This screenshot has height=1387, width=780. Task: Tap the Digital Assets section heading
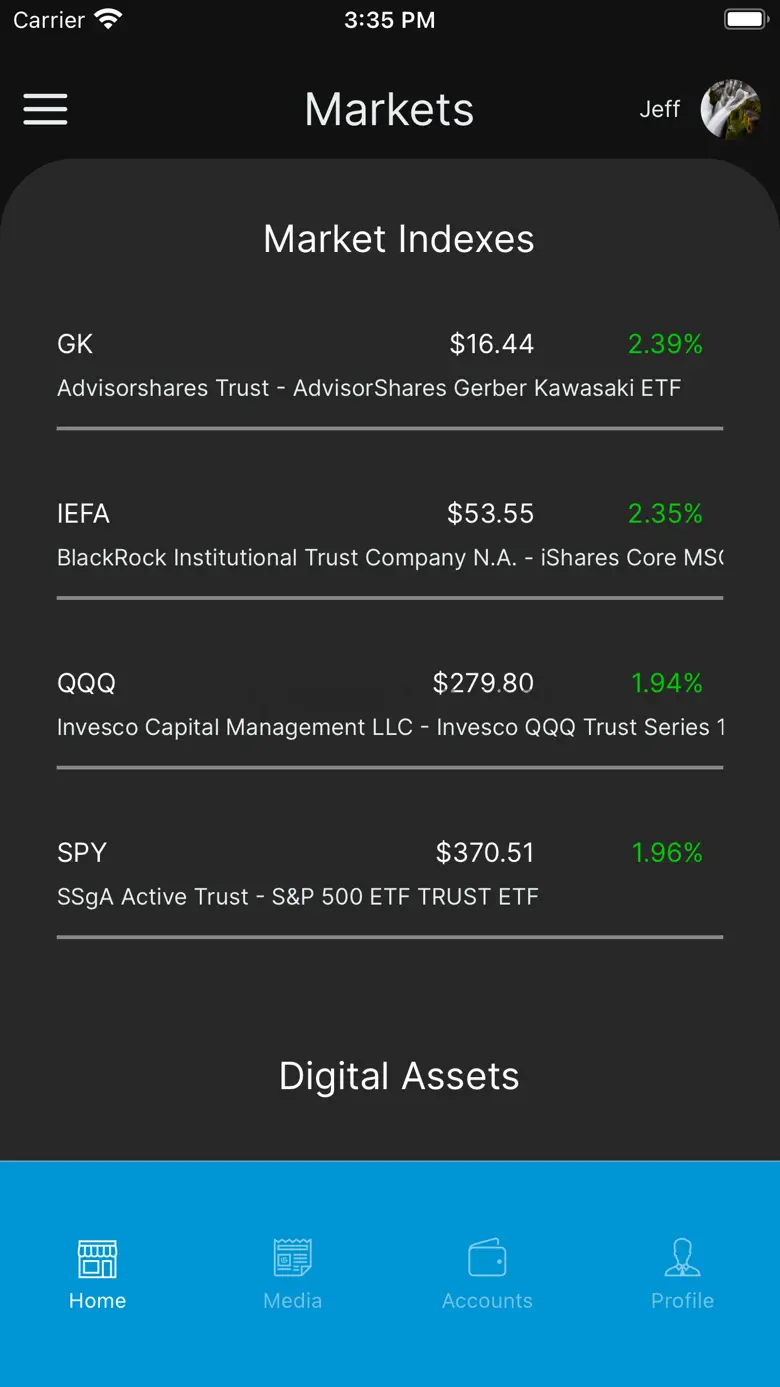coord(399,1076)
